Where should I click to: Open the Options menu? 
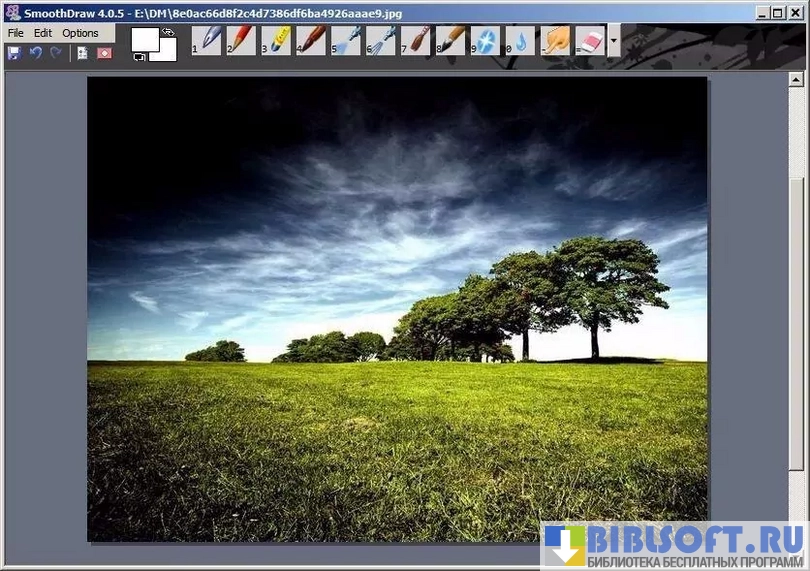(x=81, y=33)
